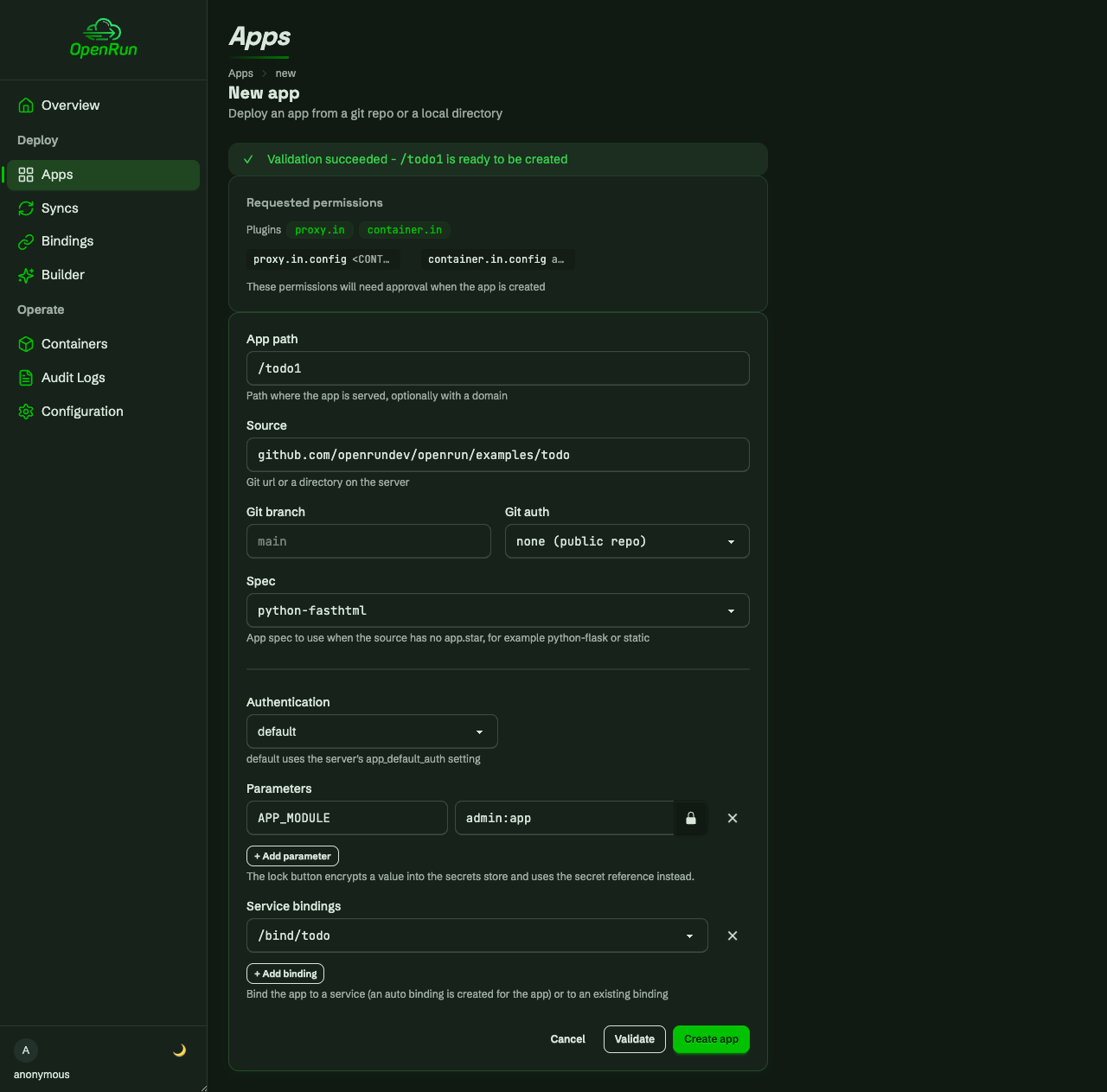1107x1092 pixels.
Task: Click the Overview home icon
Action: click(26, 105)
